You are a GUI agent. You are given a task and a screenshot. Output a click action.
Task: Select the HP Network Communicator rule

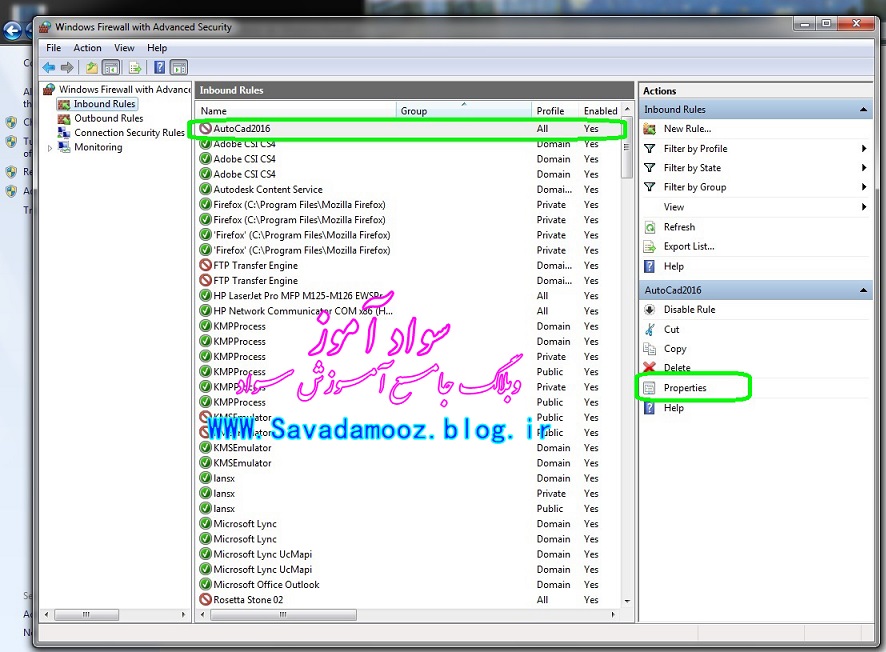coord(409,311)
